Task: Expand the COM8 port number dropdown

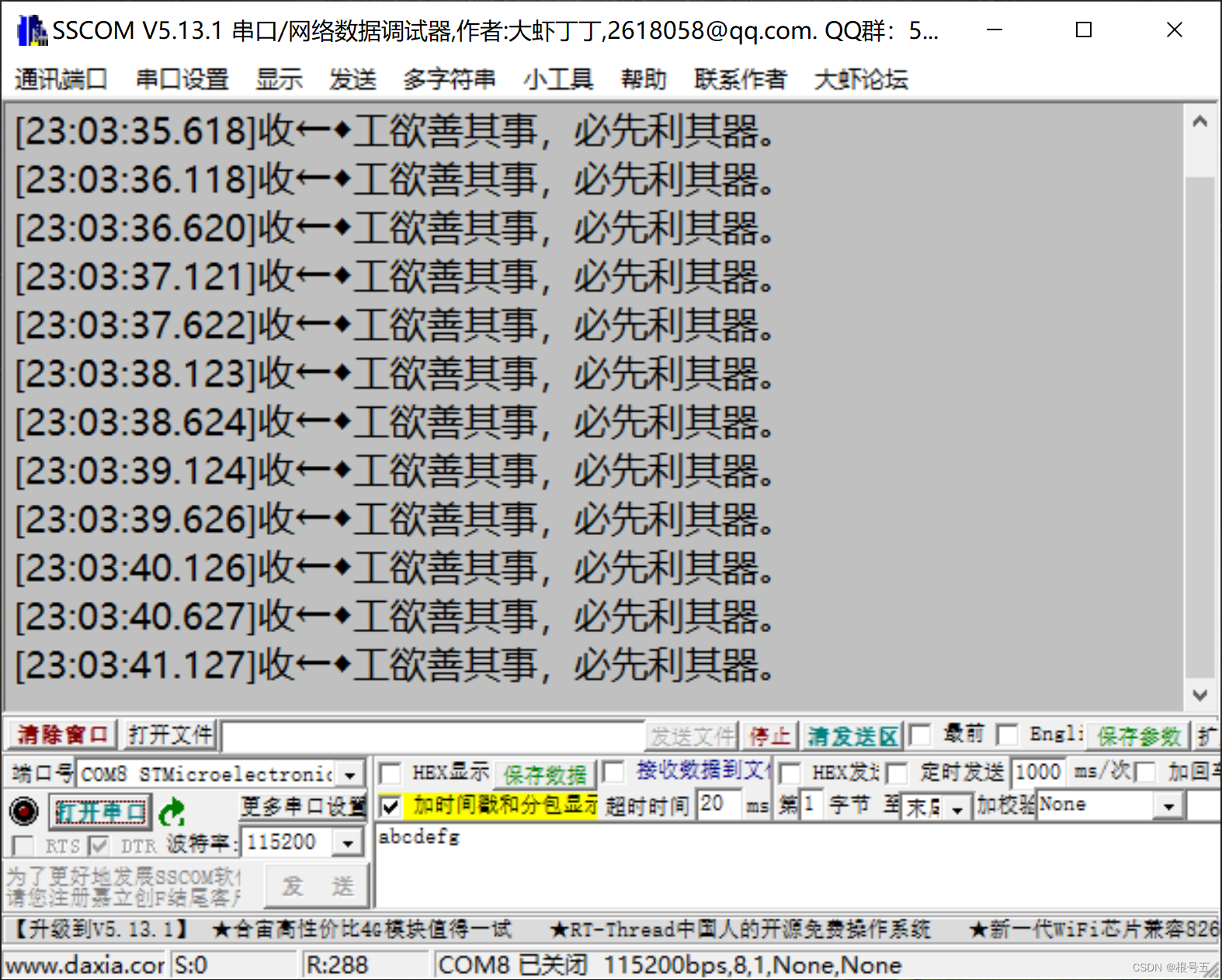Action: (351, 774)
